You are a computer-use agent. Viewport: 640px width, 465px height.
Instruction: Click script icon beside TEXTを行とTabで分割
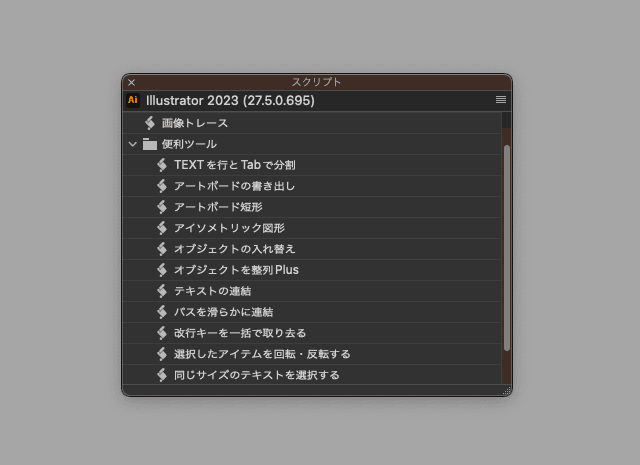pos(162,165)
